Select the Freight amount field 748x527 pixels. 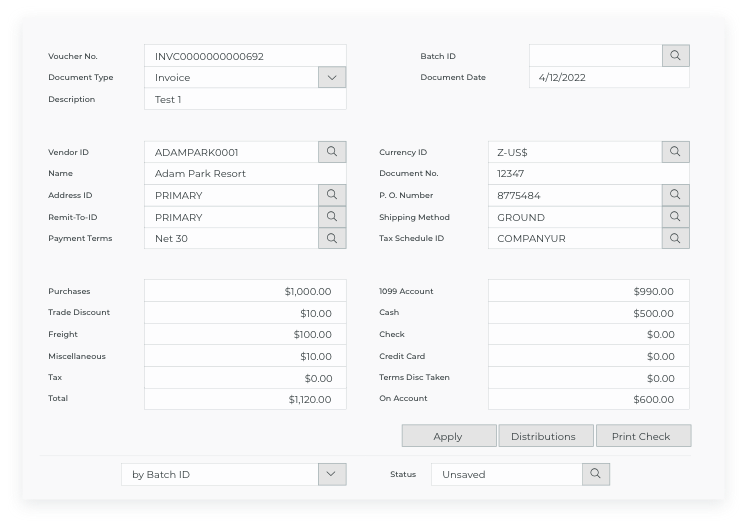[x=245, y=334]
